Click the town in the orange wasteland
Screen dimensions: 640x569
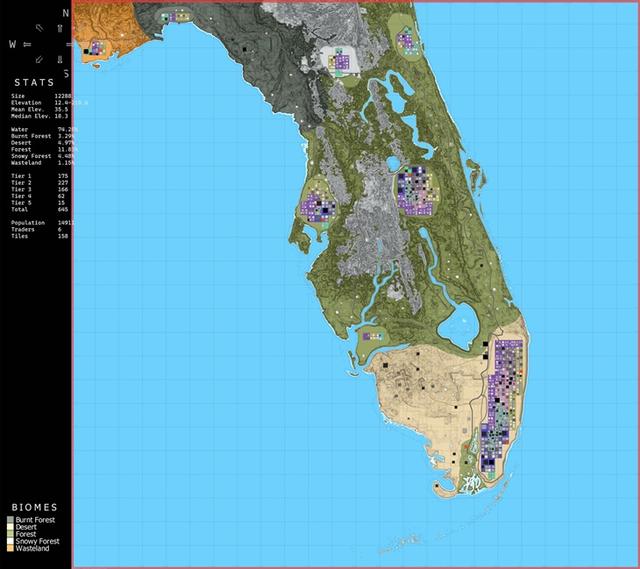(95, 49)
